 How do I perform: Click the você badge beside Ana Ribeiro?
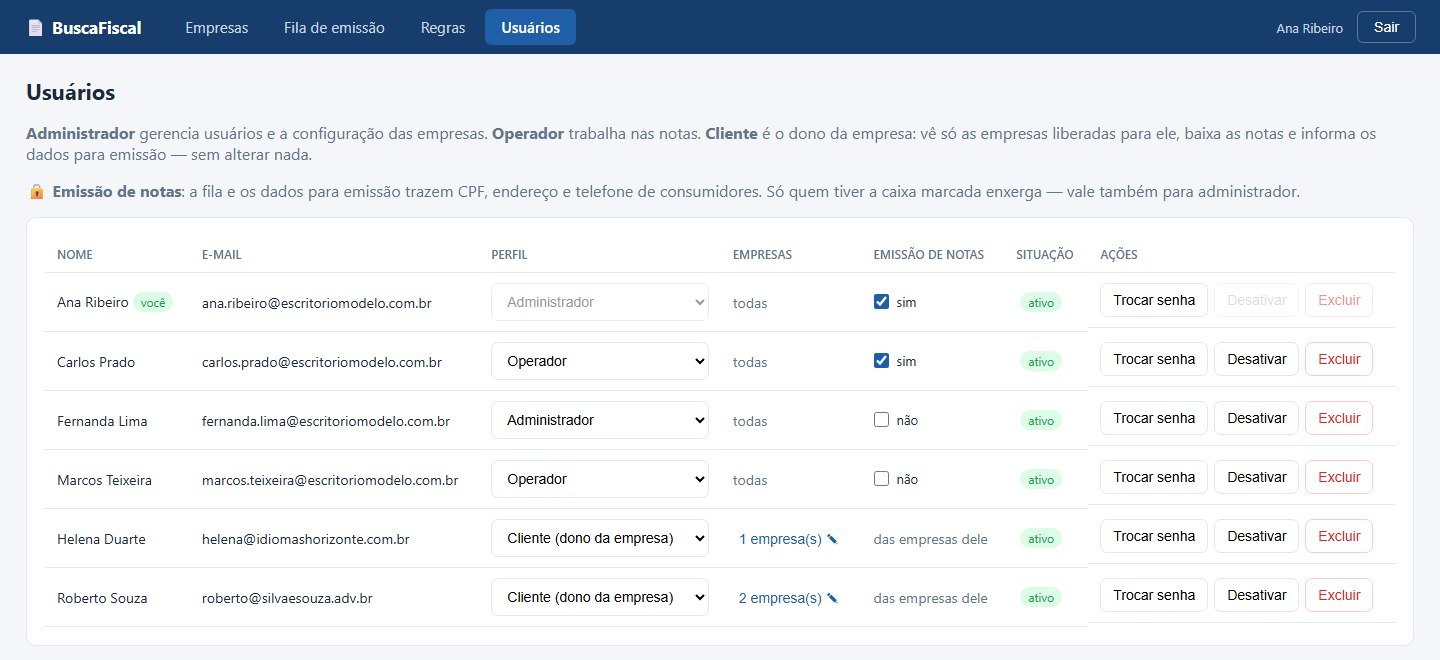[x=153, y=302]
